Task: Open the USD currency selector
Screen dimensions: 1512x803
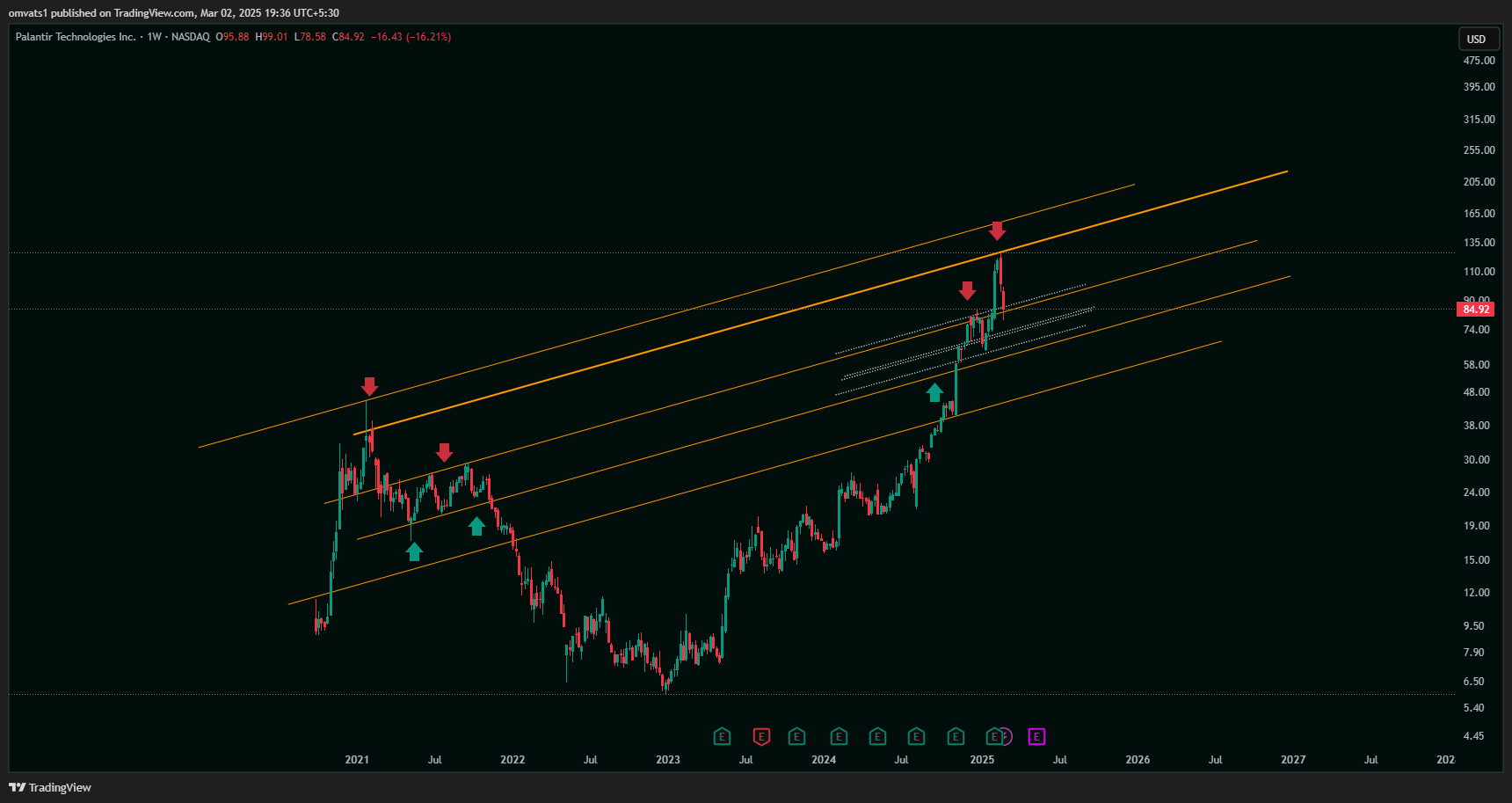Action: click(x=1477, y=39)
